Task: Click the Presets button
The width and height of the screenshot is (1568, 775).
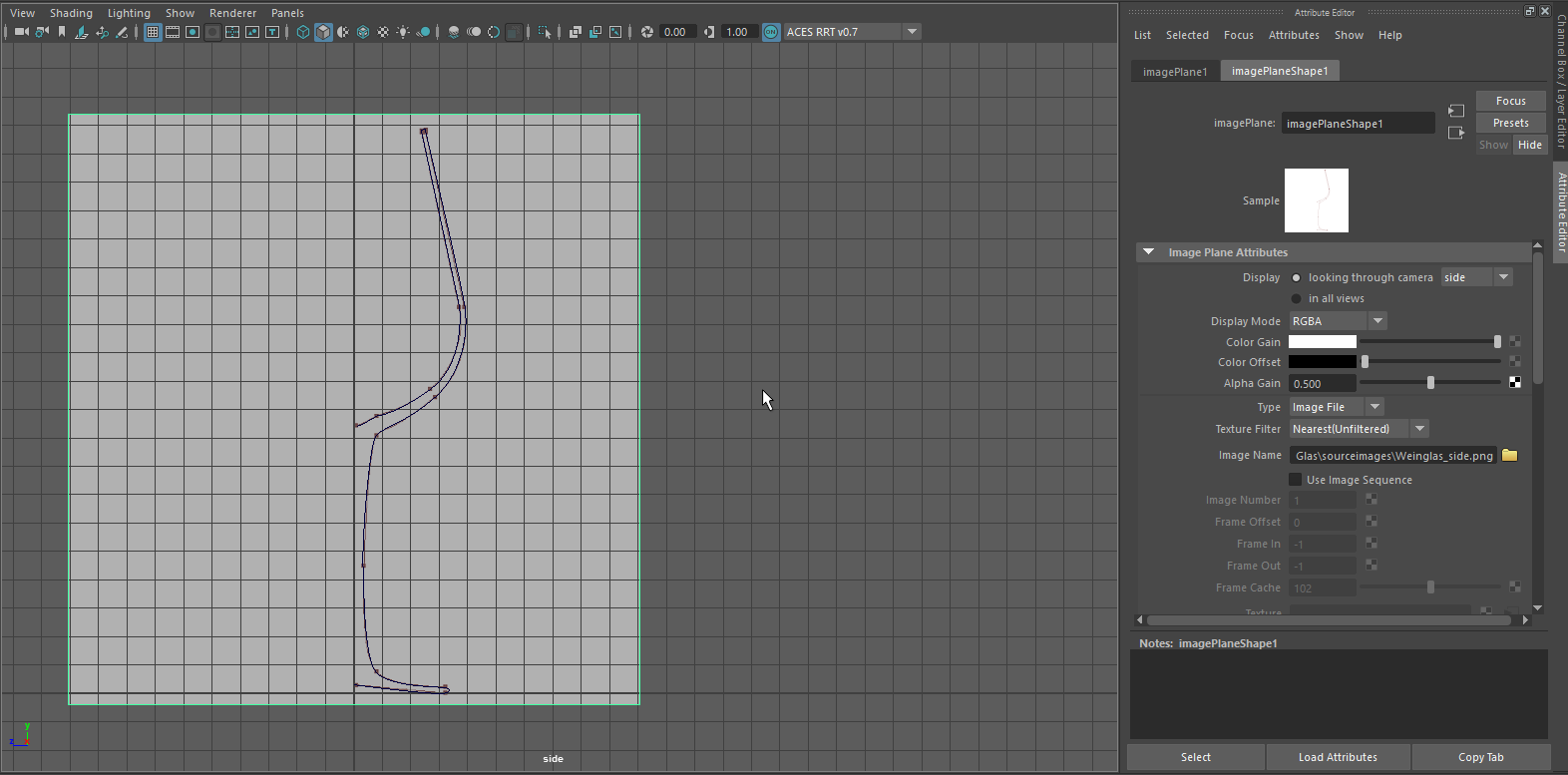Action: click(1510, 123)
